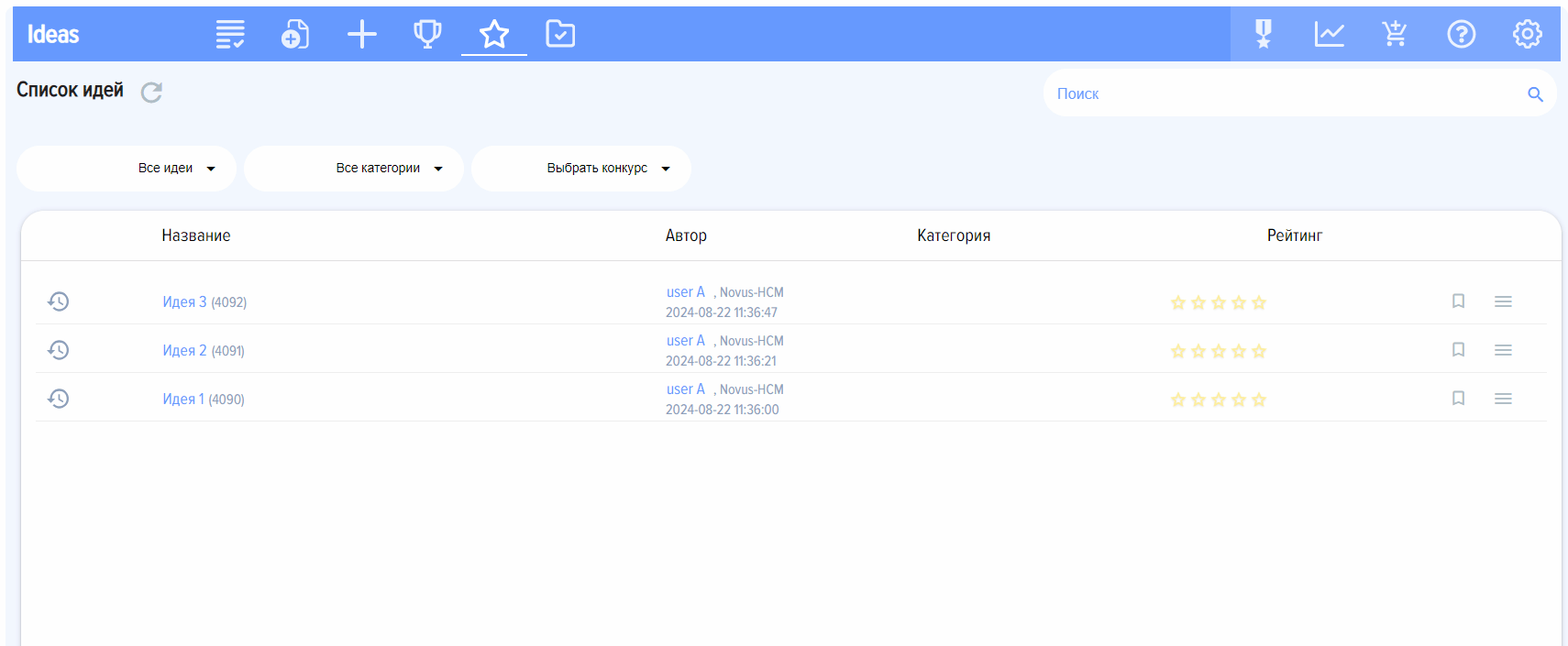
Task: Open the shopping cart icon
Action: (x=1395, y=35)
